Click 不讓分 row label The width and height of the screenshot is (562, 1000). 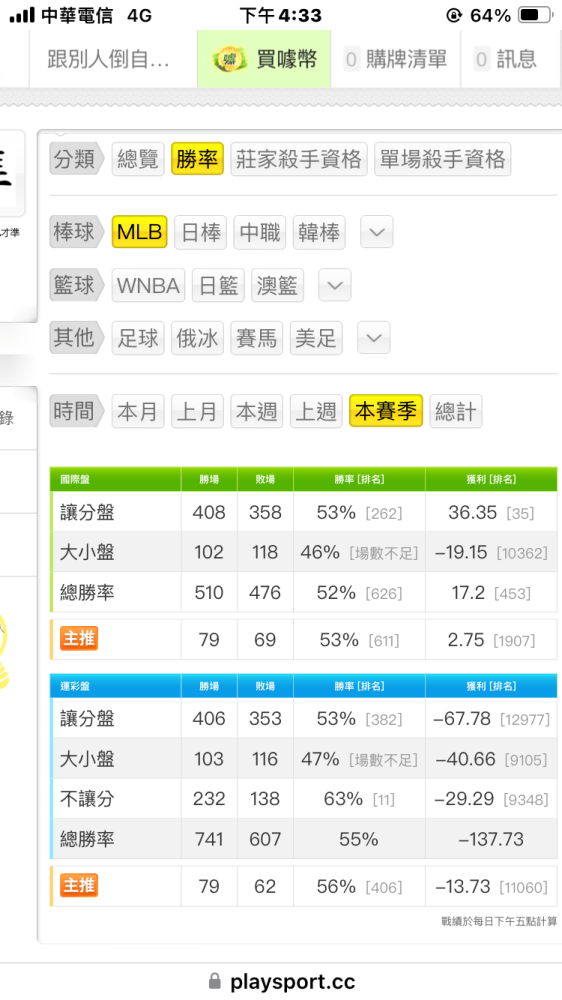[x=87, y=798]
